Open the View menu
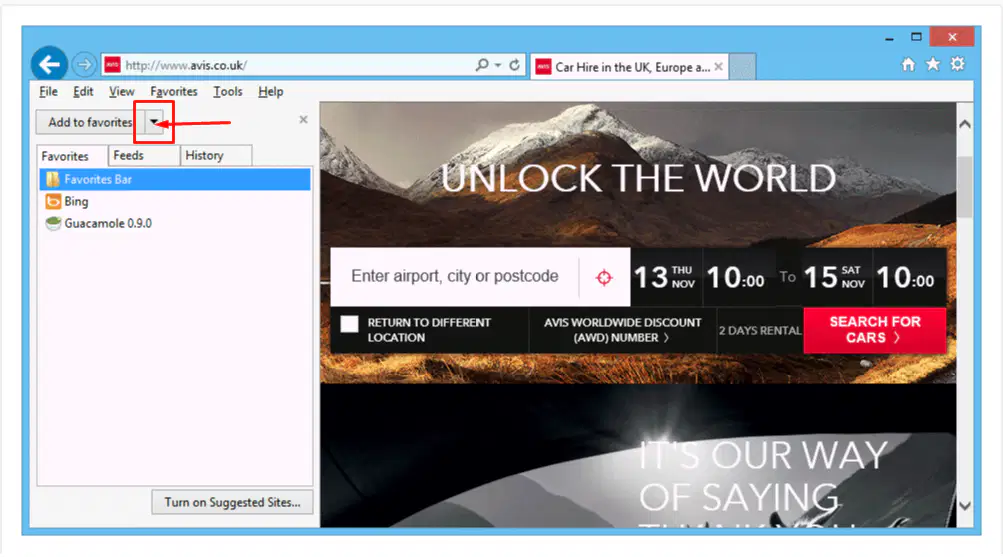The width and height of the screenshot is (1003, 557). tap(121, 91)
